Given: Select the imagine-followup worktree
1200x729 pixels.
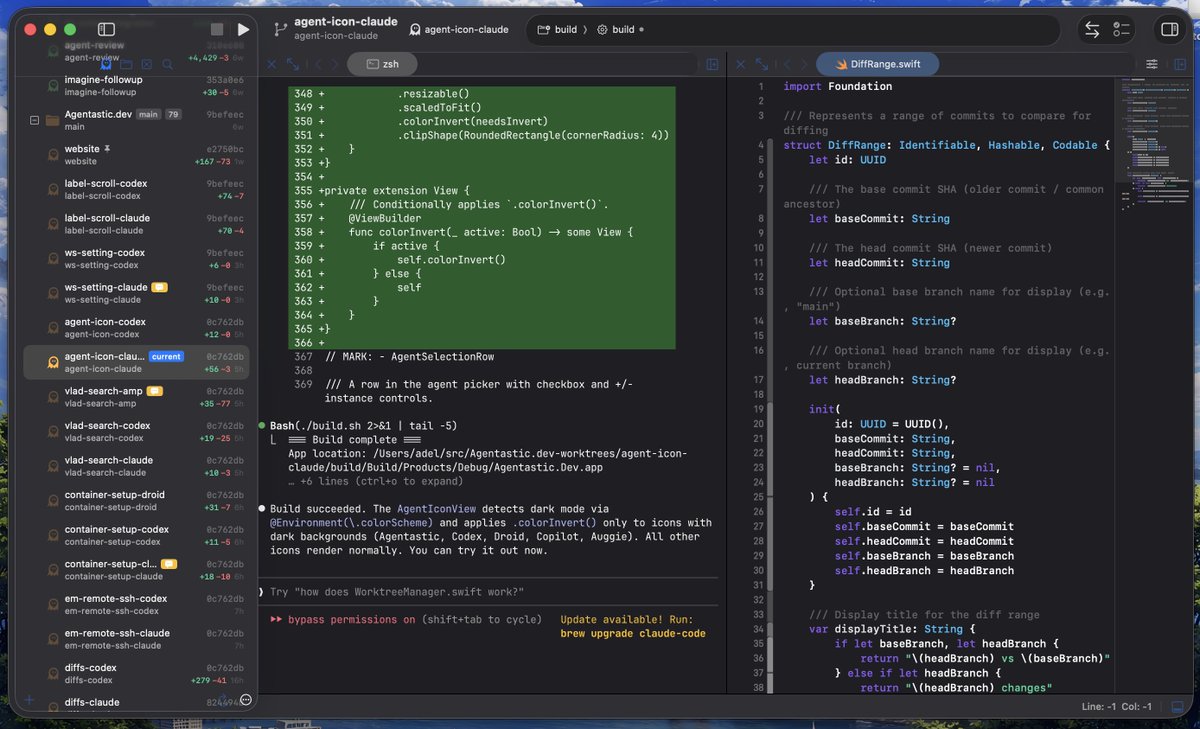Looking at the screenshot, I should point(136,86).
